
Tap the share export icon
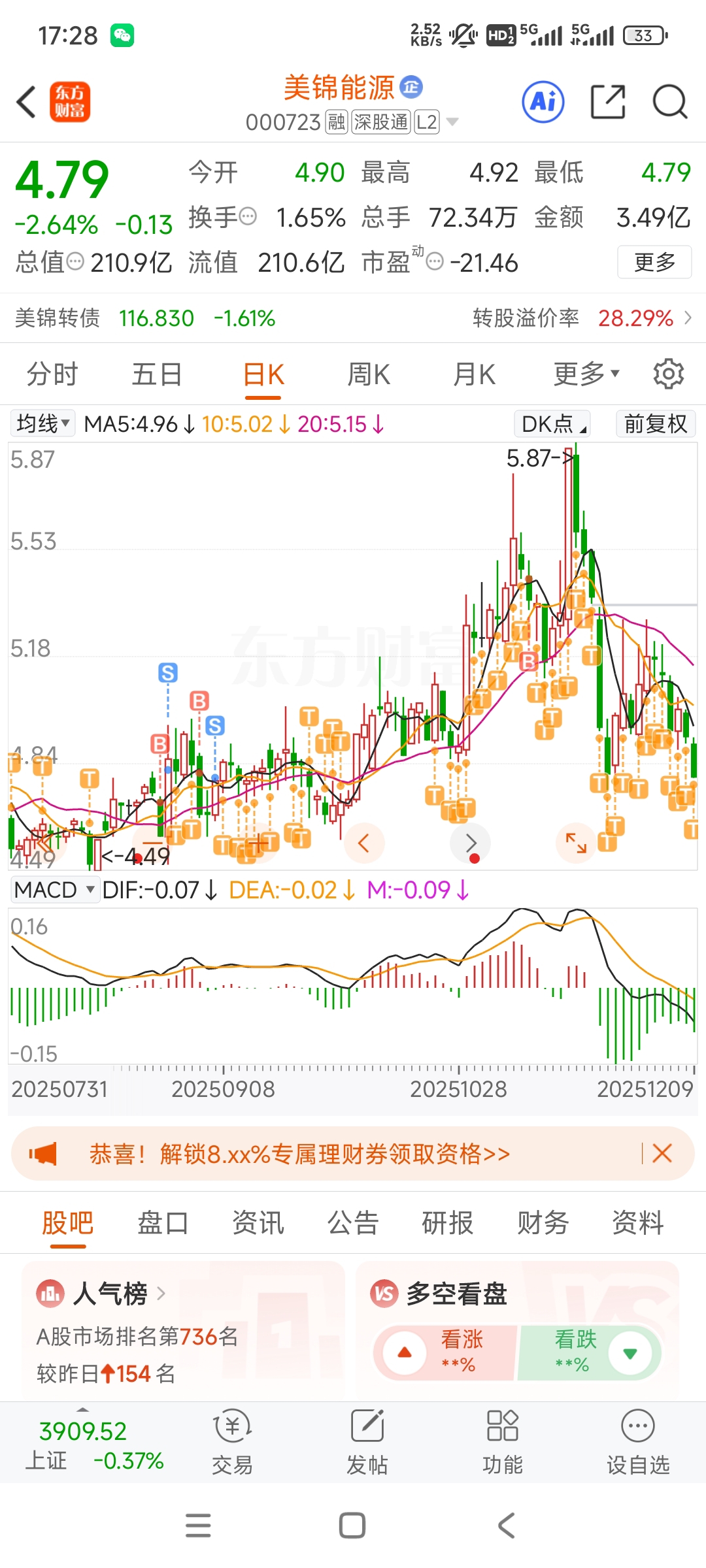(x=608, y=102)
